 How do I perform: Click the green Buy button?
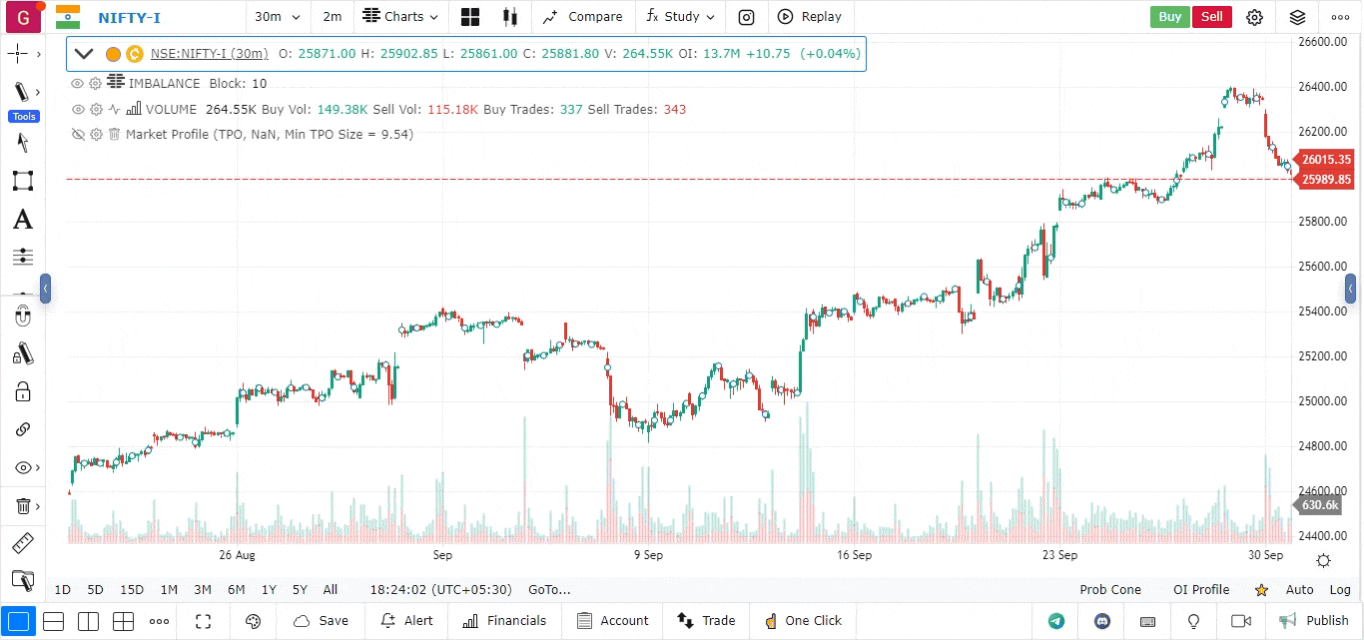[x=1169, y=17]
